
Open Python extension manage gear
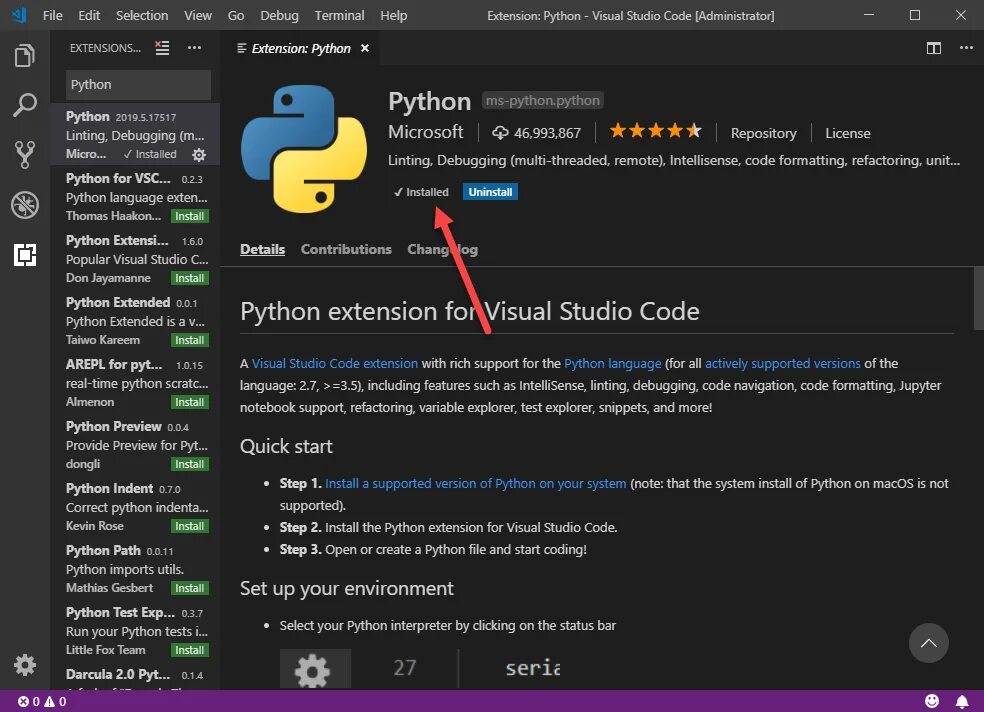click(199, 155)
